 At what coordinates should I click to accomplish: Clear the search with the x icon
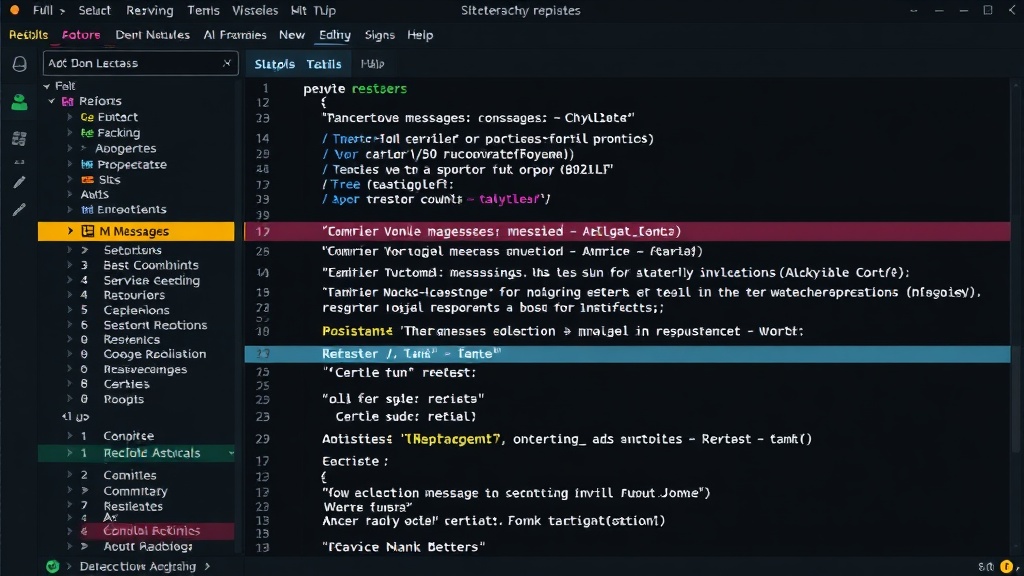(227, 63)
